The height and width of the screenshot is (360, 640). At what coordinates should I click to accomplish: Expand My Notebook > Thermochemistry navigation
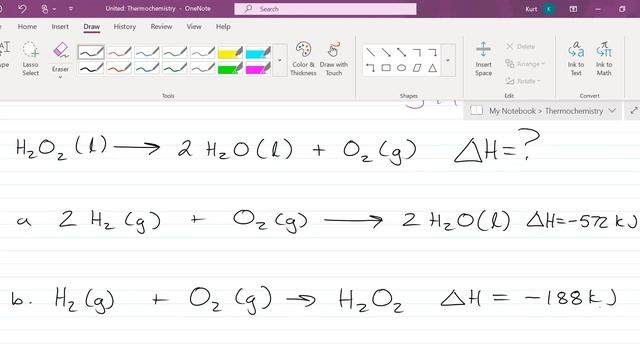coord(612,111)
